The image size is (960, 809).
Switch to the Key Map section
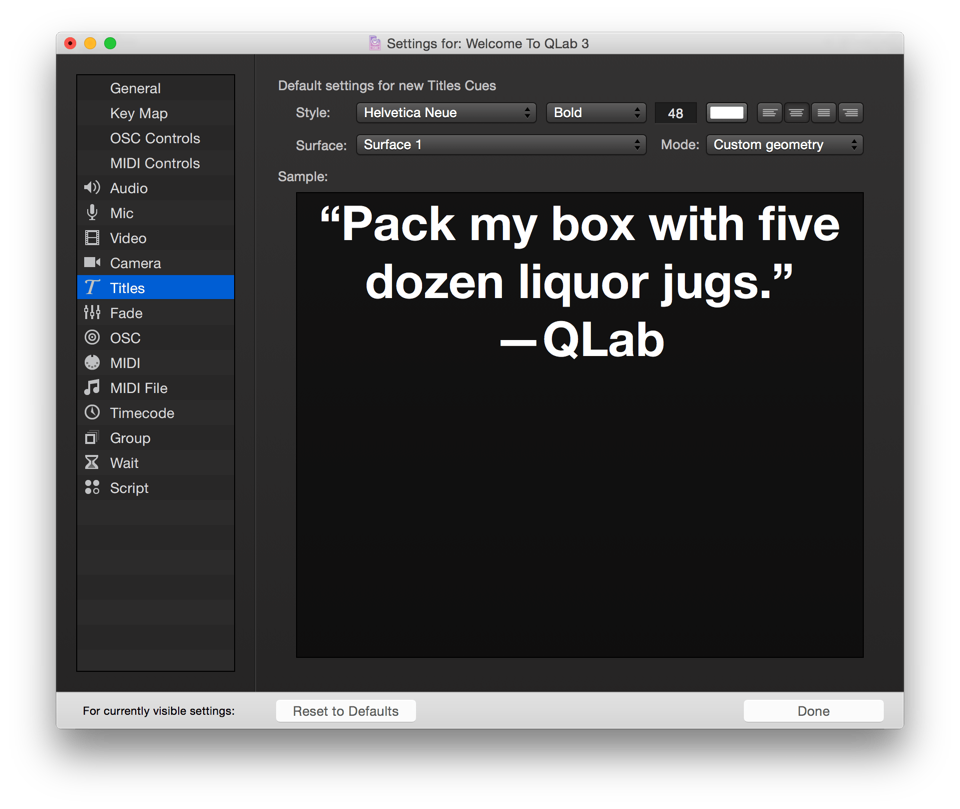(x=138, y=113)
